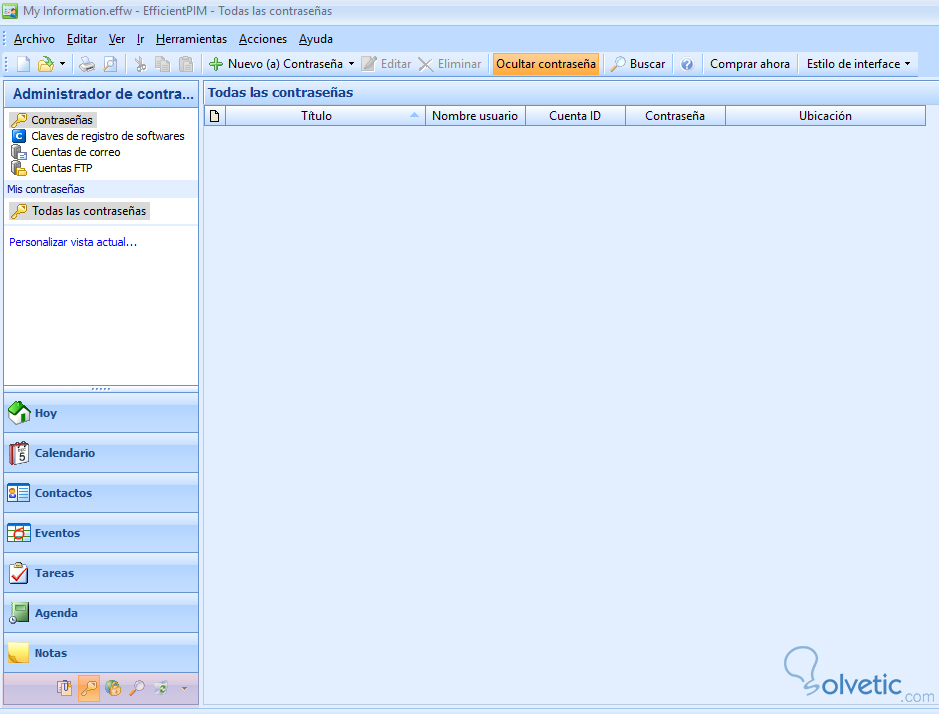Click the copy icon in toolbar
The height and width of the screenshot is (714, 939).
(163, 64)
